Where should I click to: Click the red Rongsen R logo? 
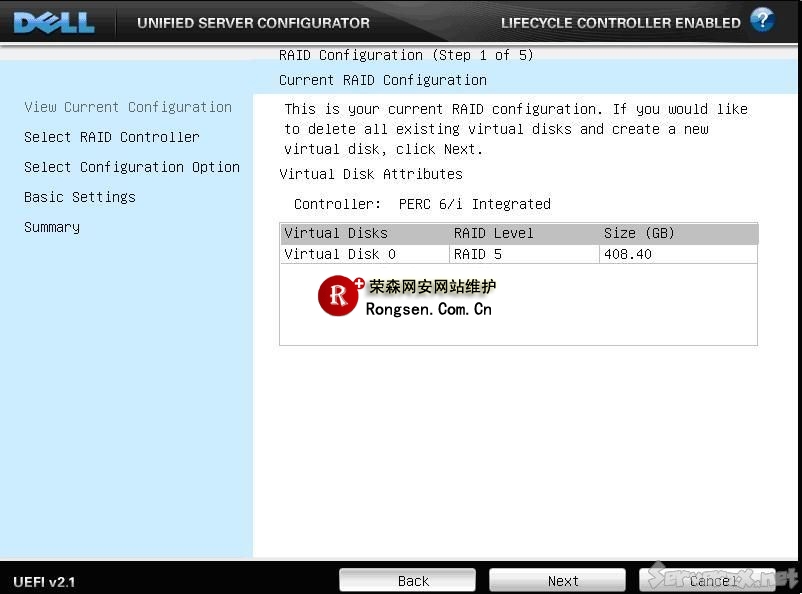click(x=338, y=296)
